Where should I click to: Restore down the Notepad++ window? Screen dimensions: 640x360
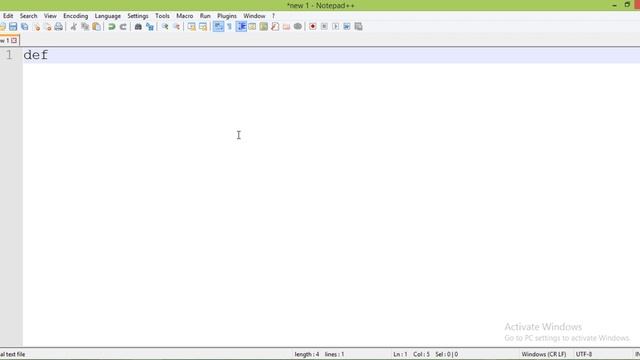coord(627,5)
